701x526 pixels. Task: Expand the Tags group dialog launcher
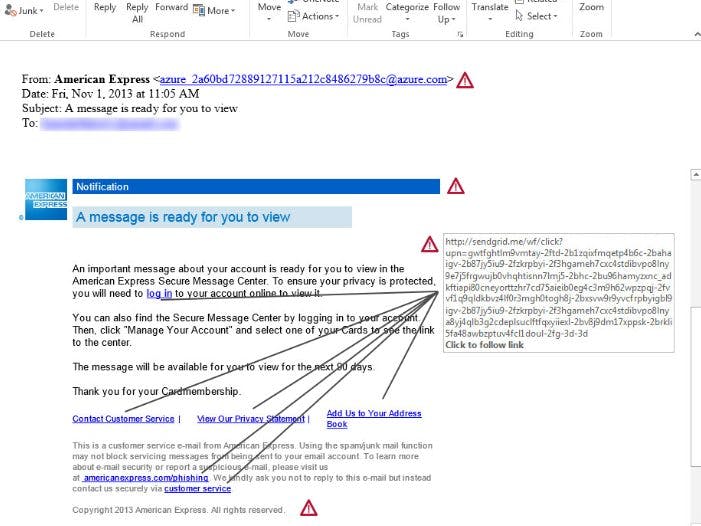(460, 34)
